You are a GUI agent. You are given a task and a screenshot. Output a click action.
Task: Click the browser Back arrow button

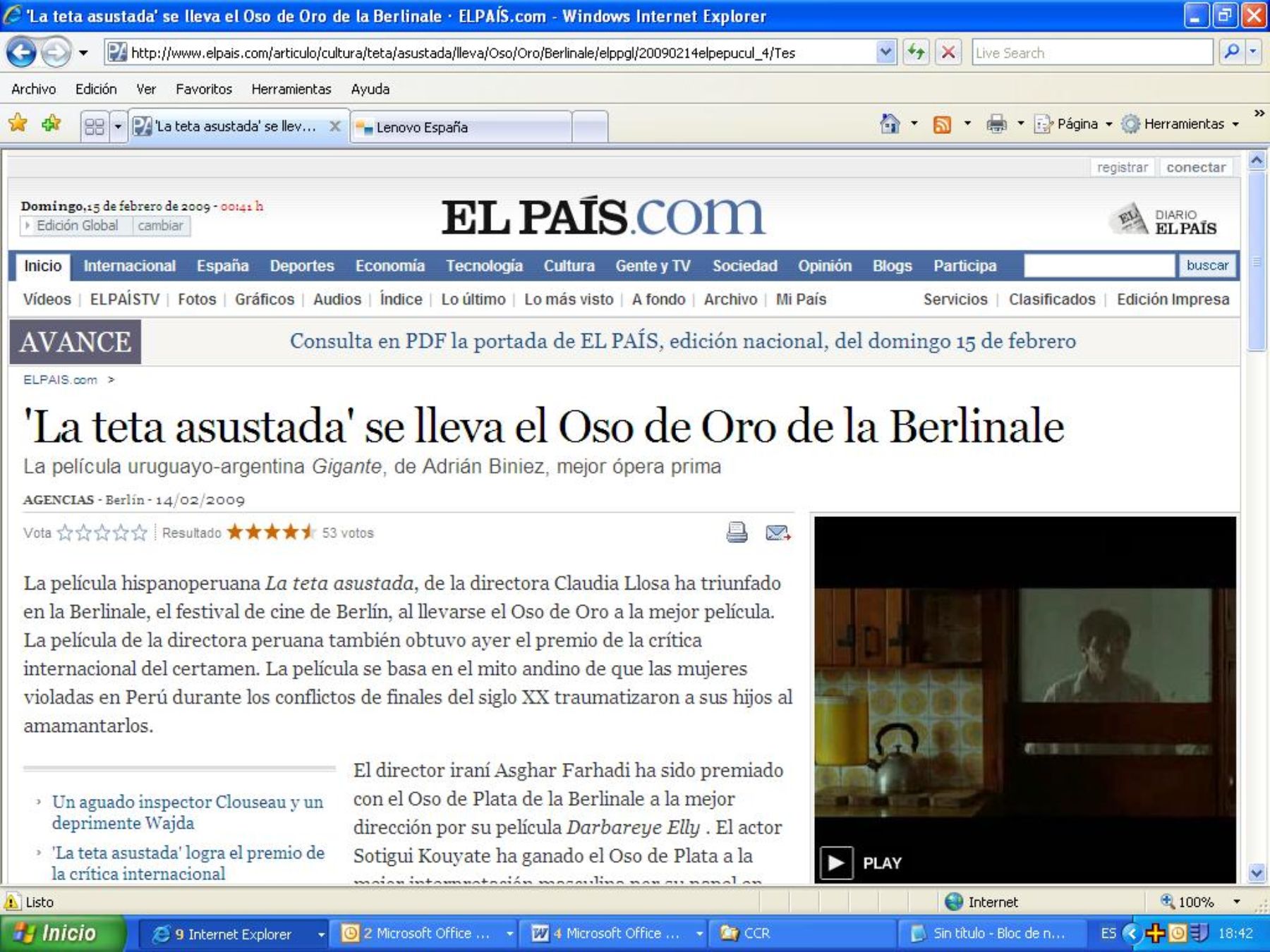tap(21, 52)
